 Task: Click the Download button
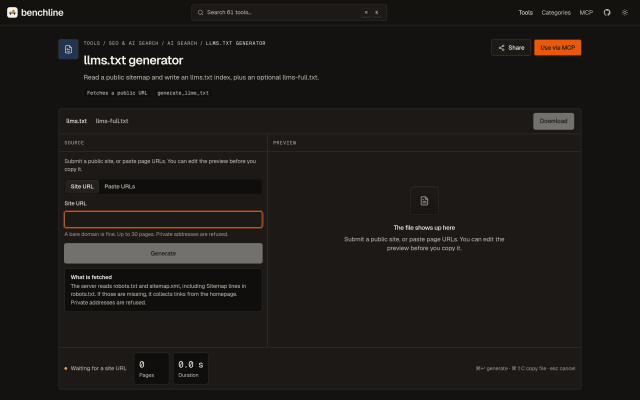pyautogui.click(x=553, y=121)
